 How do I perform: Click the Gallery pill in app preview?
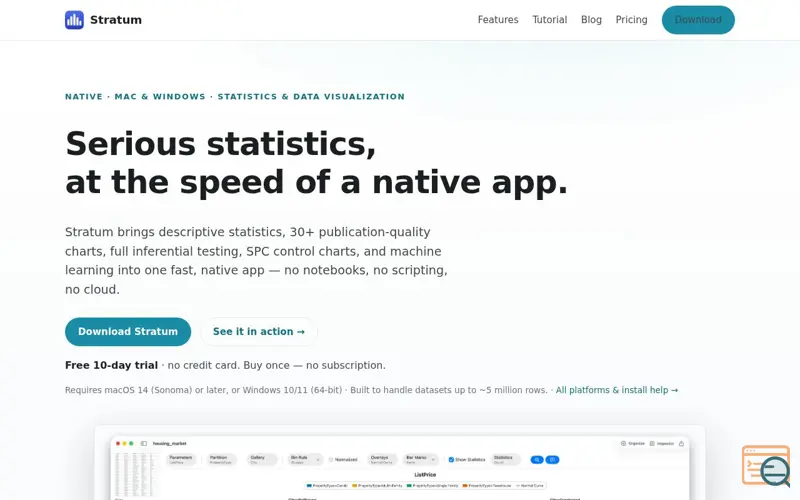[x=262, y=460]
